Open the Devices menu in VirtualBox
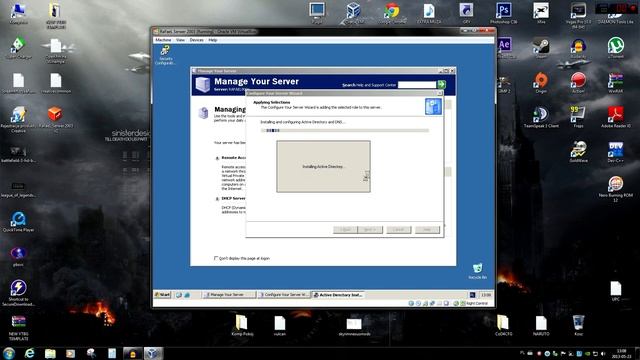The image size is (640, 360). (196, 40)
